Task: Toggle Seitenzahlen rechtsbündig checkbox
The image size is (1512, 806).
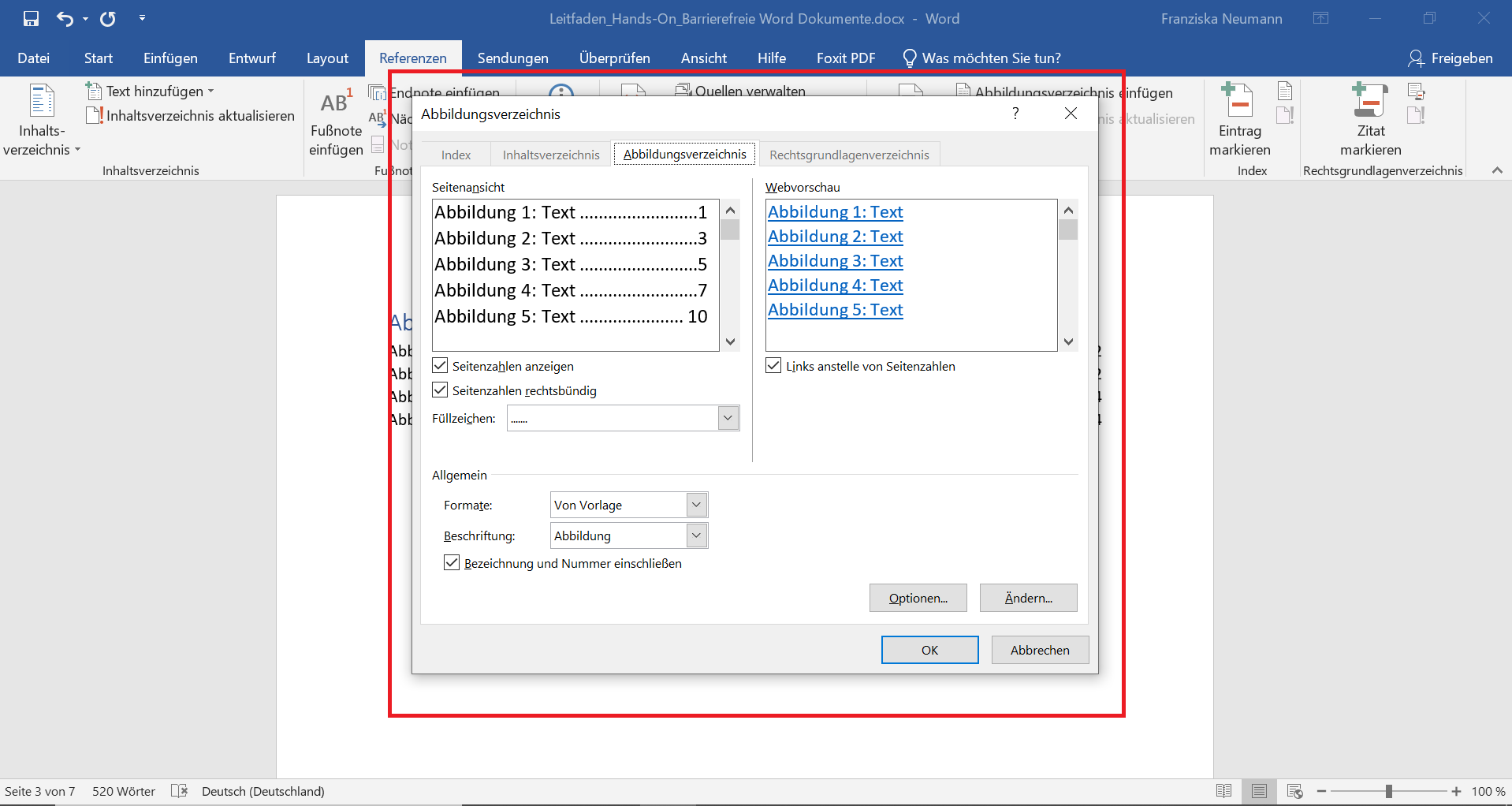Action: pyautogui.click(x=441, y=390)
